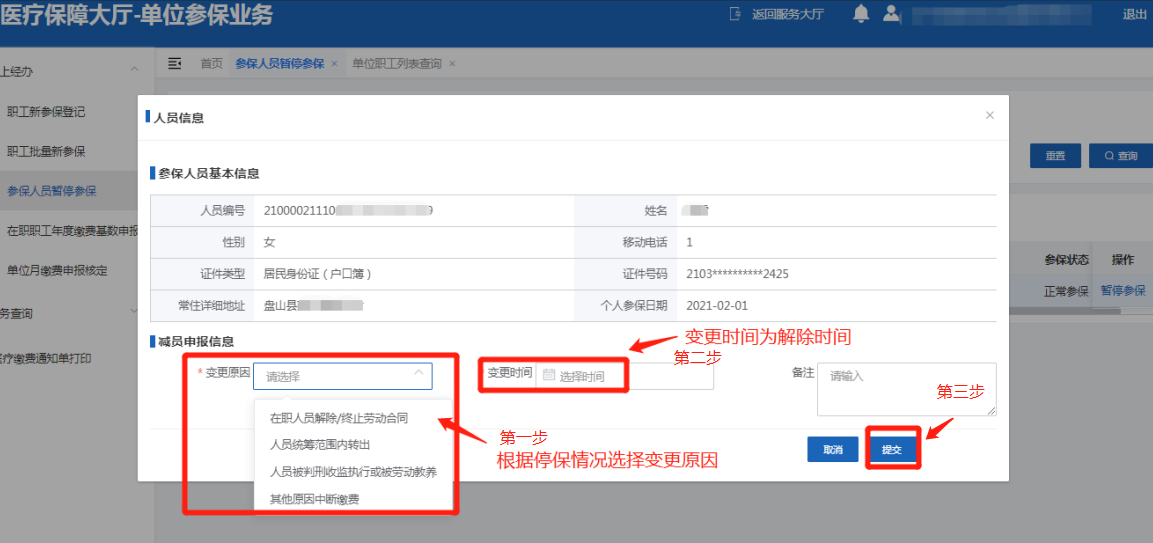1153x543 pixels.
Task: Click the 变更时间 date input field
Action: click(625, 376)
